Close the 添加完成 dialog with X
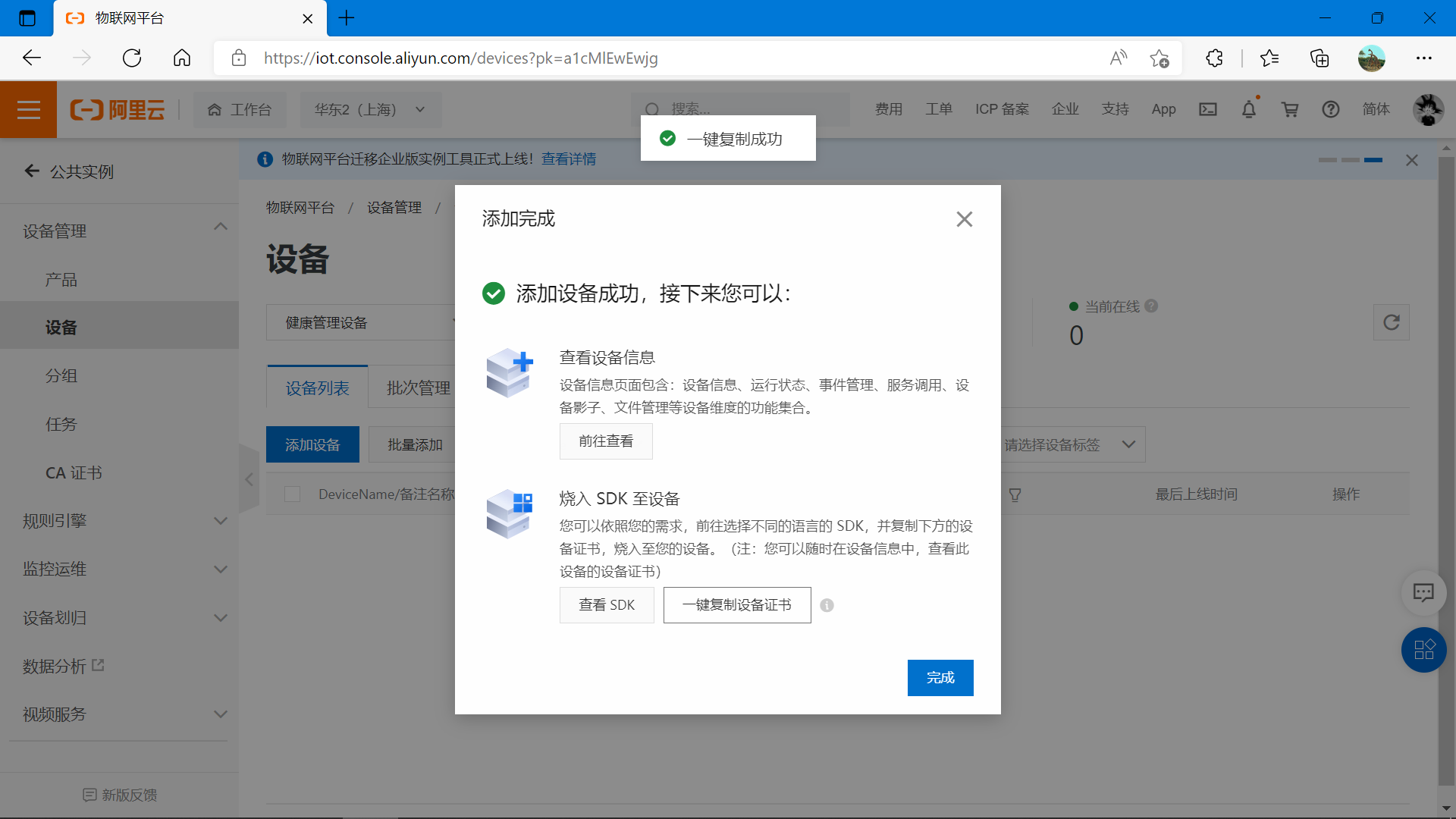1456x819 pixels. pyautogui.click(x=964, y=219)
